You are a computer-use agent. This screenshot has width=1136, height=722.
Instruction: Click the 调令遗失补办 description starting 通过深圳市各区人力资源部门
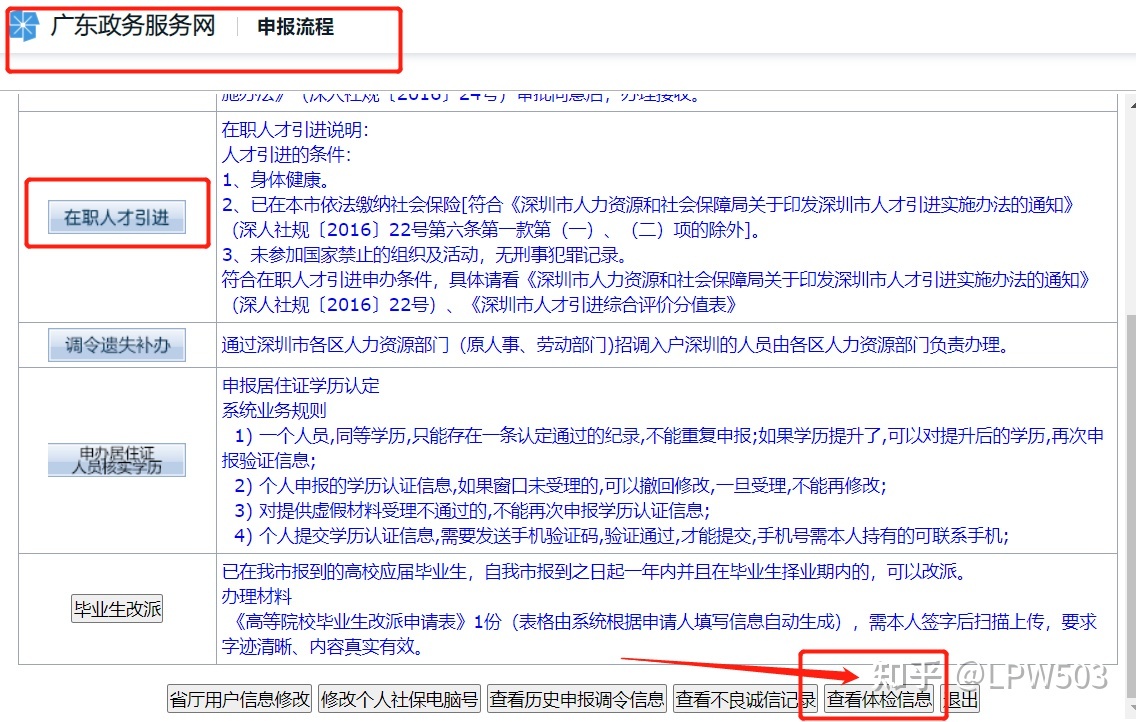(616, 345)
